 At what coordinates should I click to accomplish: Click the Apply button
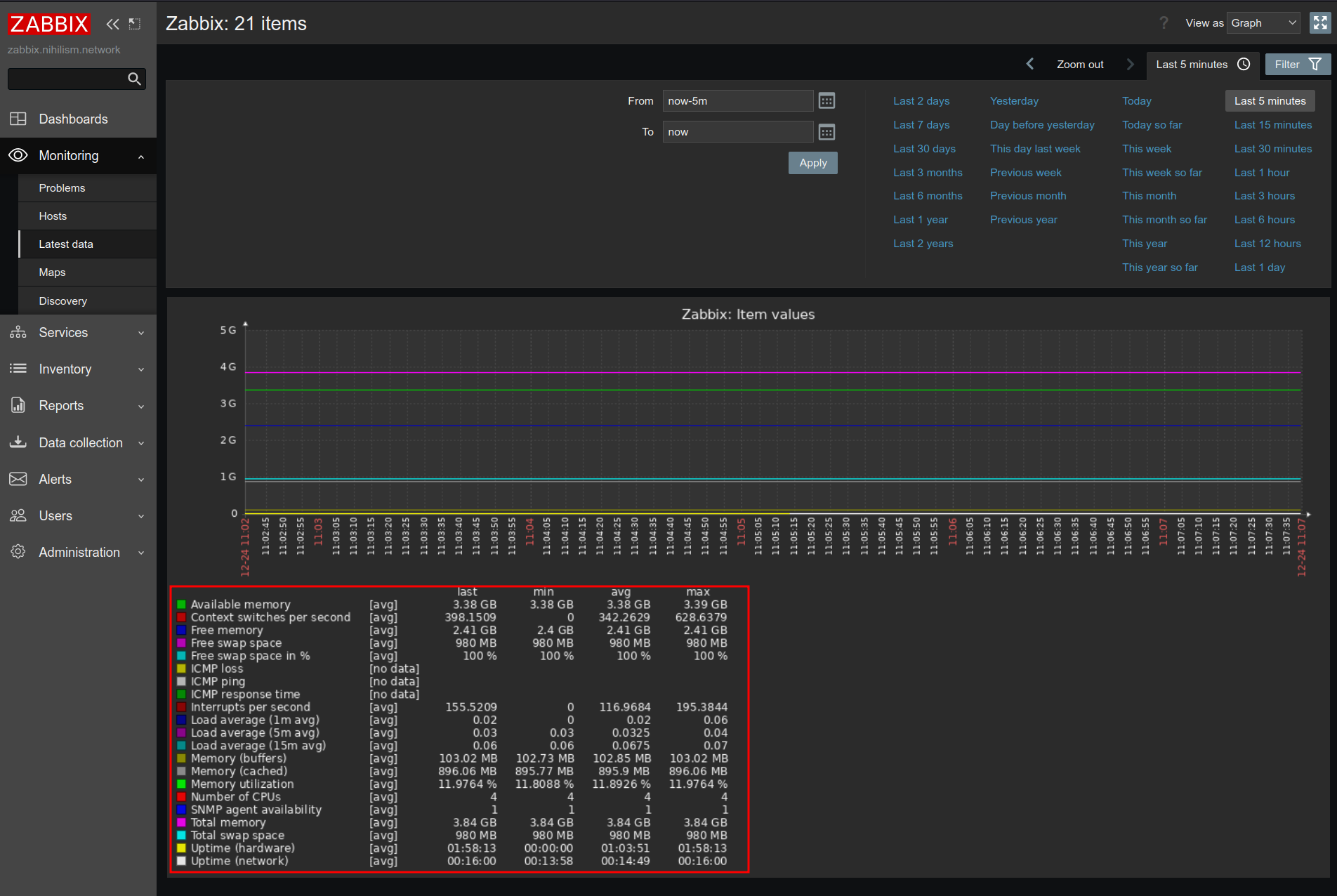(813, 163)
